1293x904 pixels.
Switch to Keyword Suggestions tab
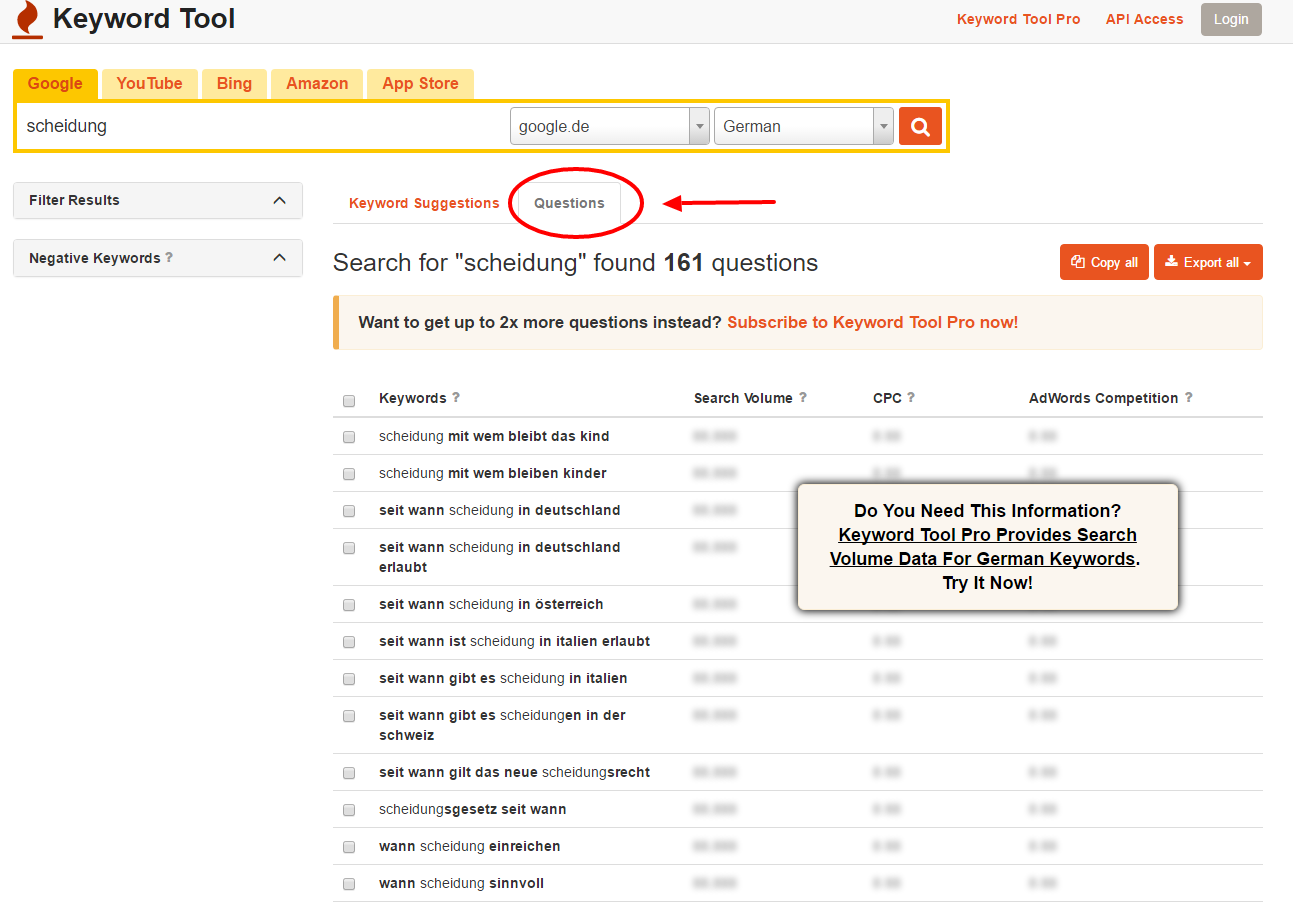(x=424, y=203)
